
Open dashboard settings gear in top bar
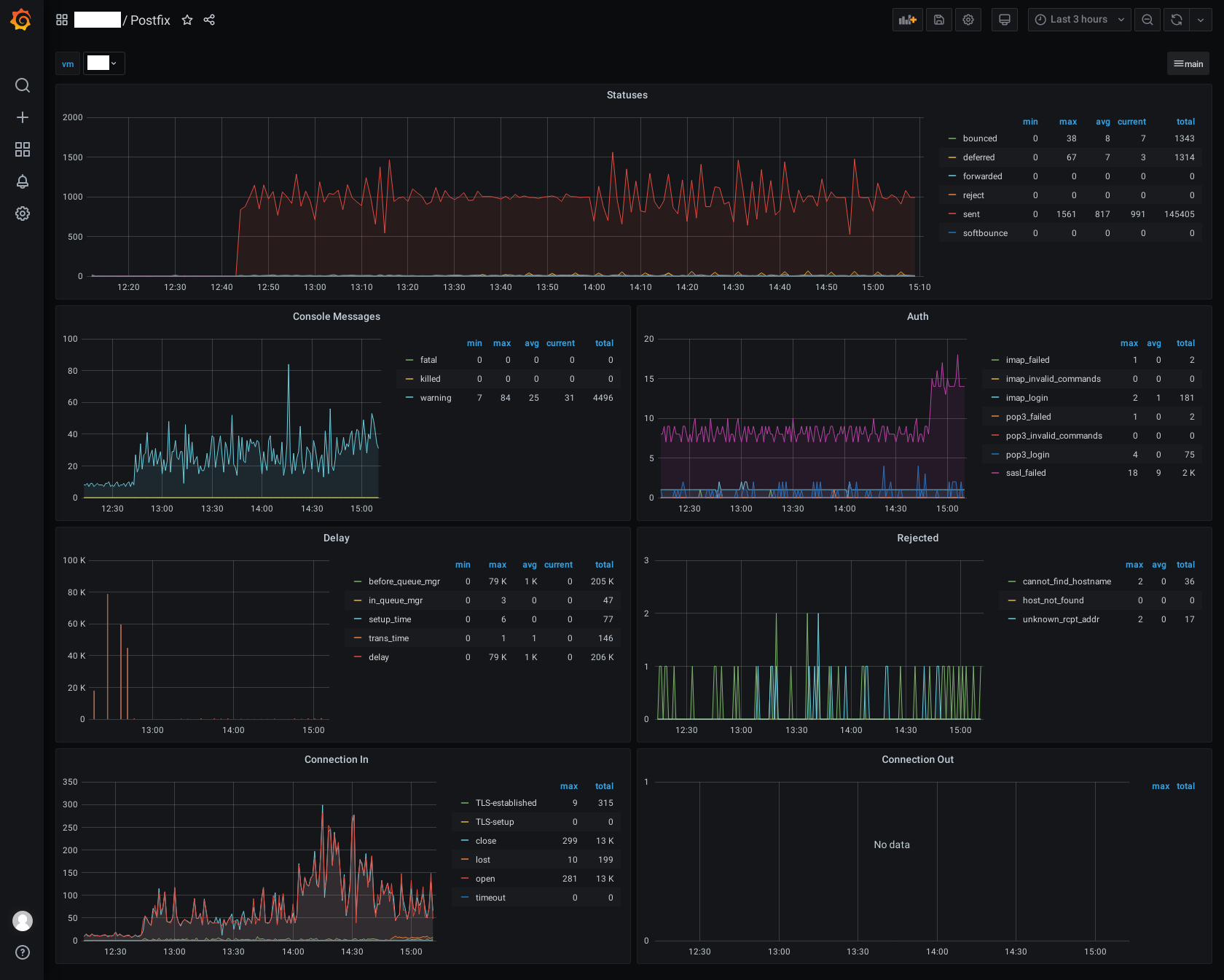[x=968, y=20]
